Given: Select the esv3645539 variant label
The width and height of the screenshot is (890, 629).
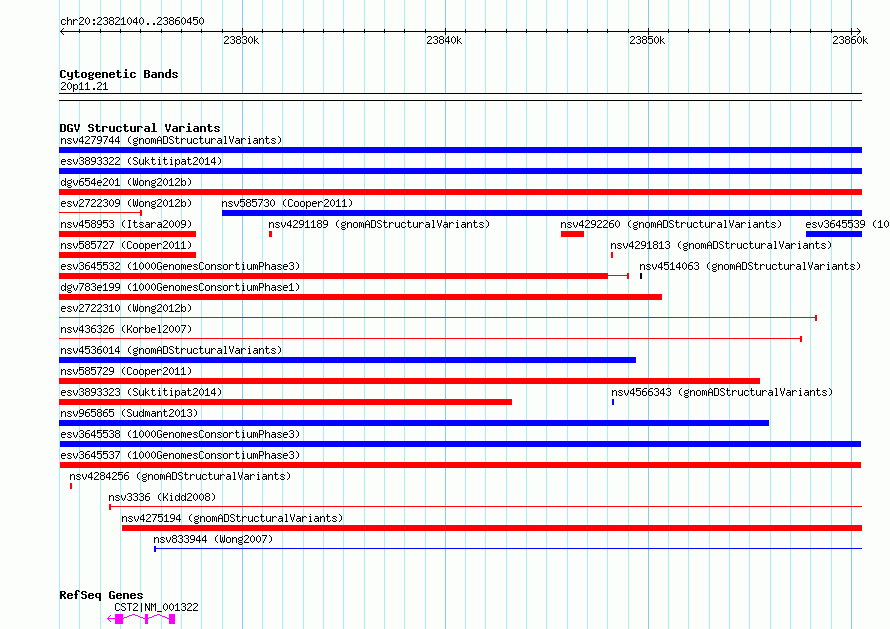Looking at the screenshot, I should pyautogui.click(x=847, y=224).
